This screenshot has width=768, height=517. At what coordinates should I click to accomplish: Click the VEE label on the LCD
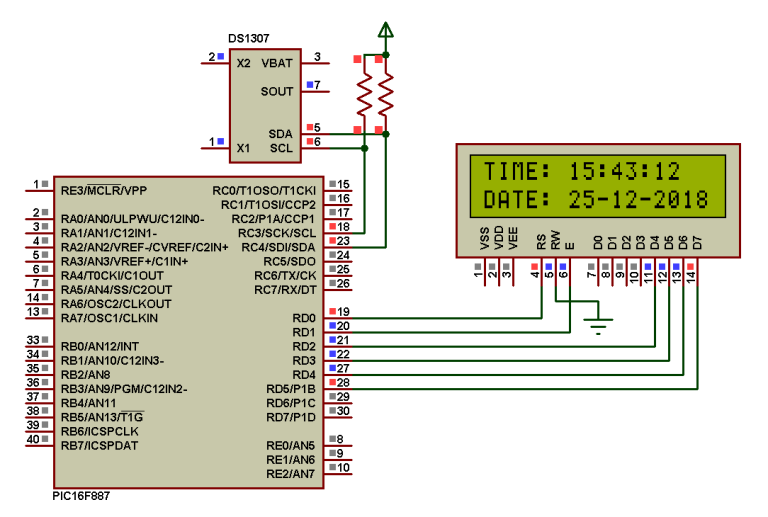tap(513, 238)
